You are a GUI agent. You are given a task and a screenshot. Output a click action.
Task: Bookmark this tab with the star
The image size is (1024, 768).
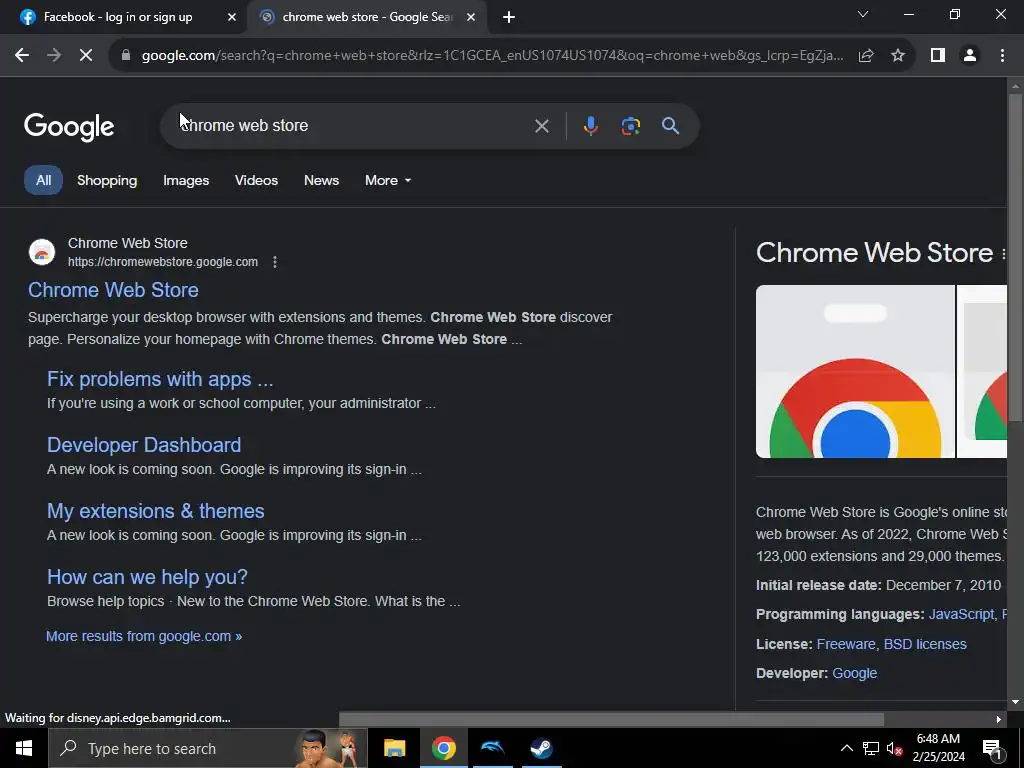click(898, 56)
